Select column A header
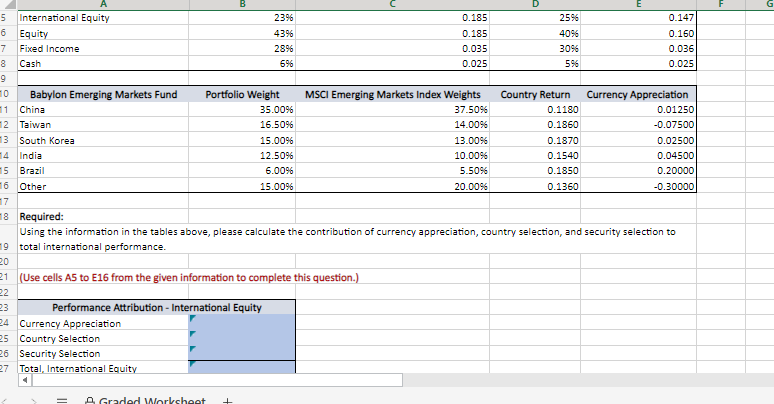This screenshot has width=774, height=404. (103, 4)
